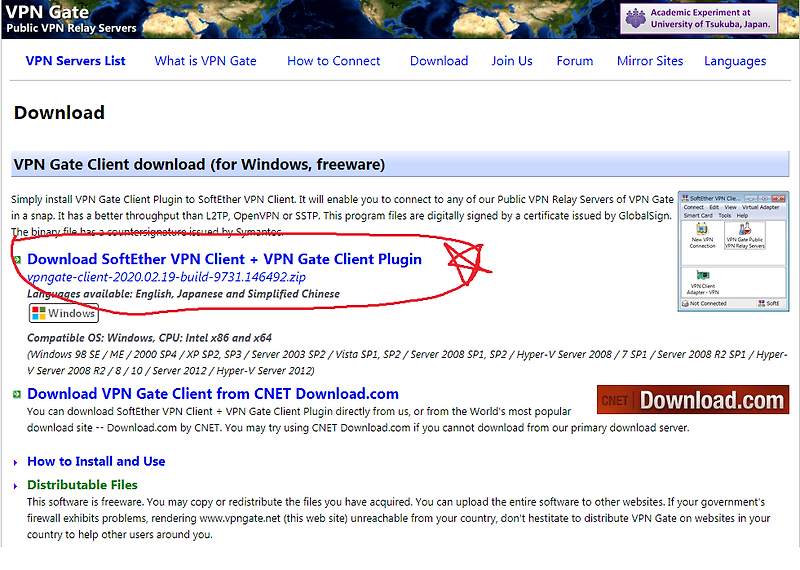Screen dimensions: 800x570
Task: Open the Join Us page
Action: [512, 61]
